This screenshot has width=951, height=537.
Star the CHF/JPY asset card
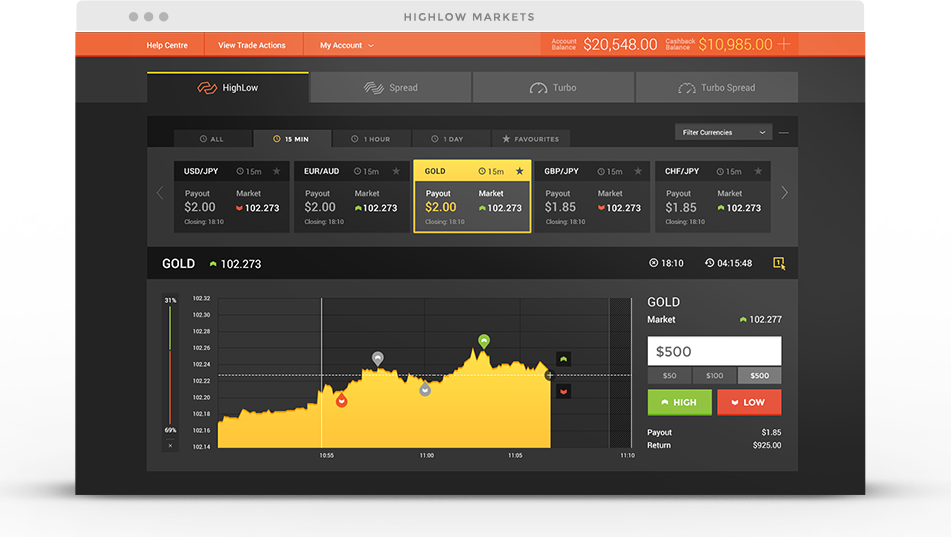tap(759, 171)
